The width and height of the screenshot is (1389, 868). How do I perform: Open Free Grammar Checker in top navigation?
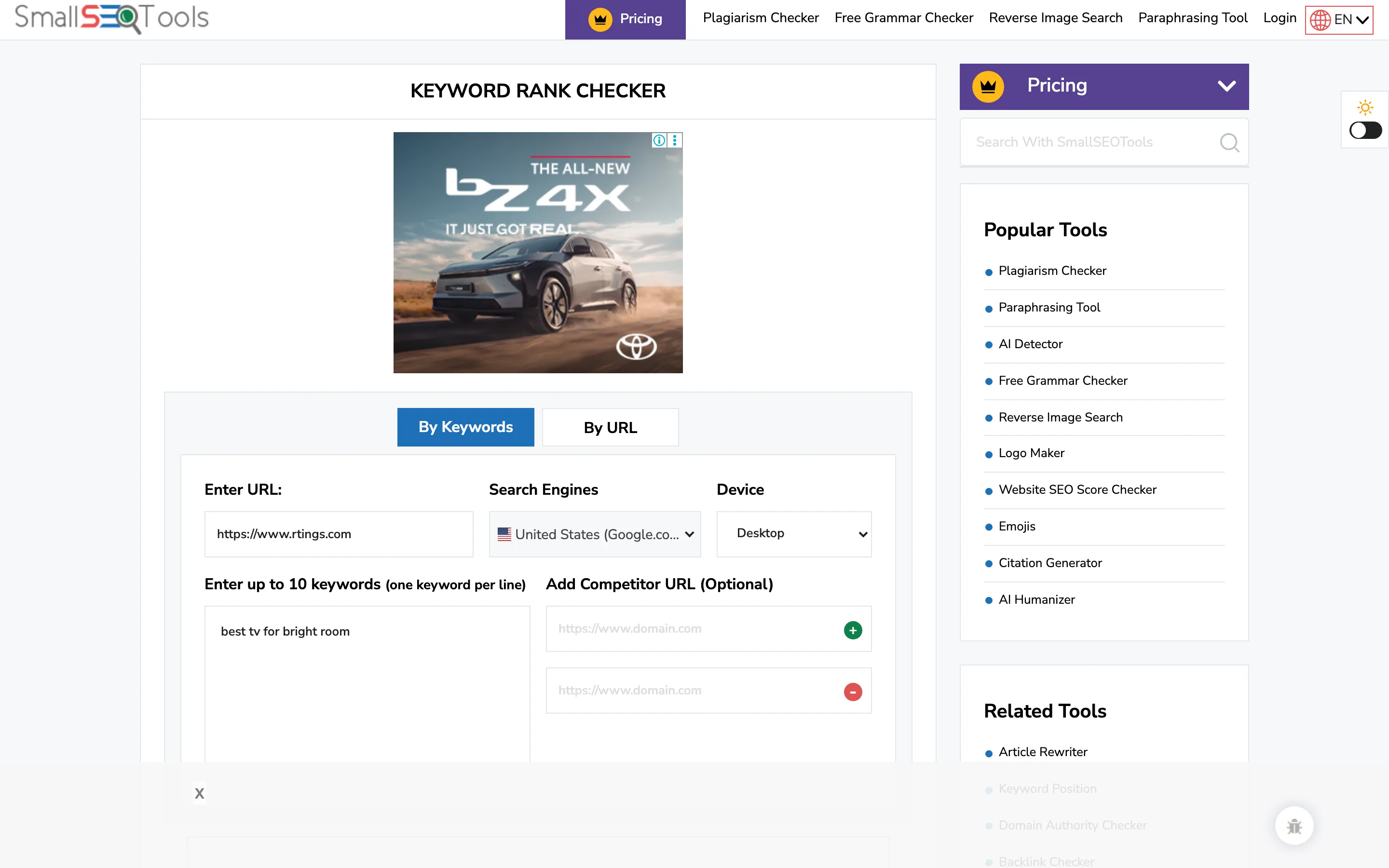coord(903,18)
